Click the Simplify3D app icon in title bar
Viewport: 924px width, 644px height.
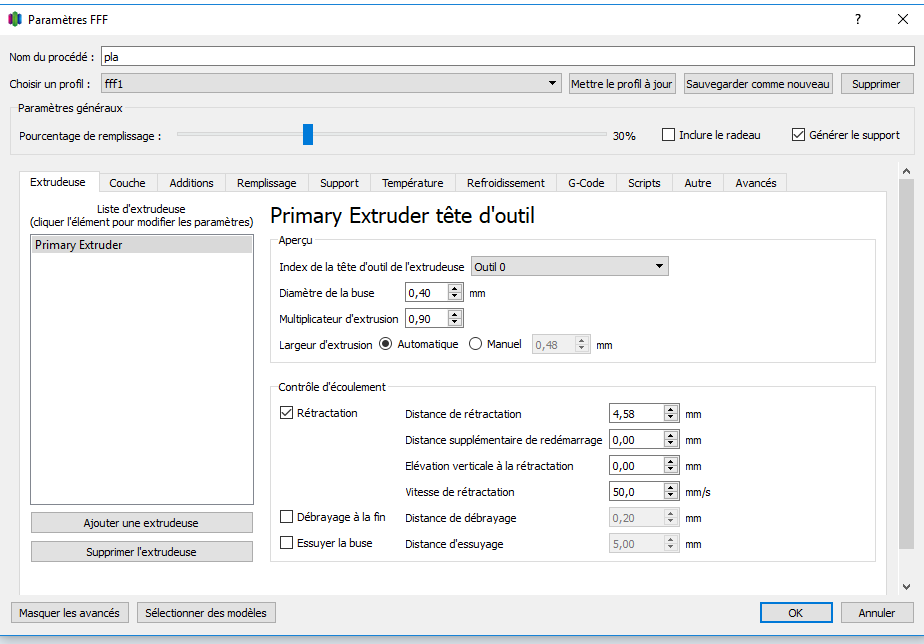[x=15, y=19]
